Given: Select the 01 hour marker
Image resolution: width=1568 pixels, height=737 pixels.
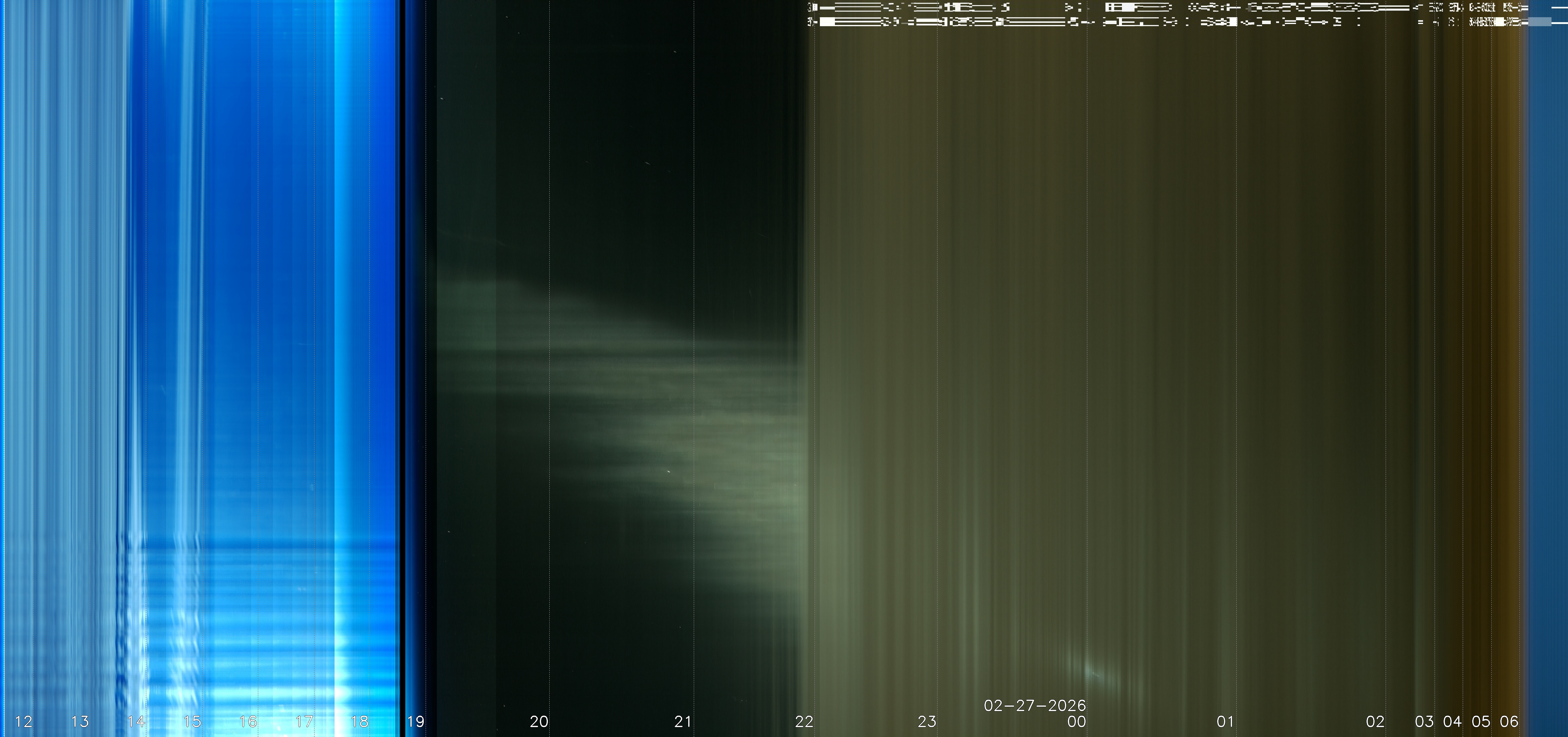Looking at the screenshot, I should coord(1225,722).
